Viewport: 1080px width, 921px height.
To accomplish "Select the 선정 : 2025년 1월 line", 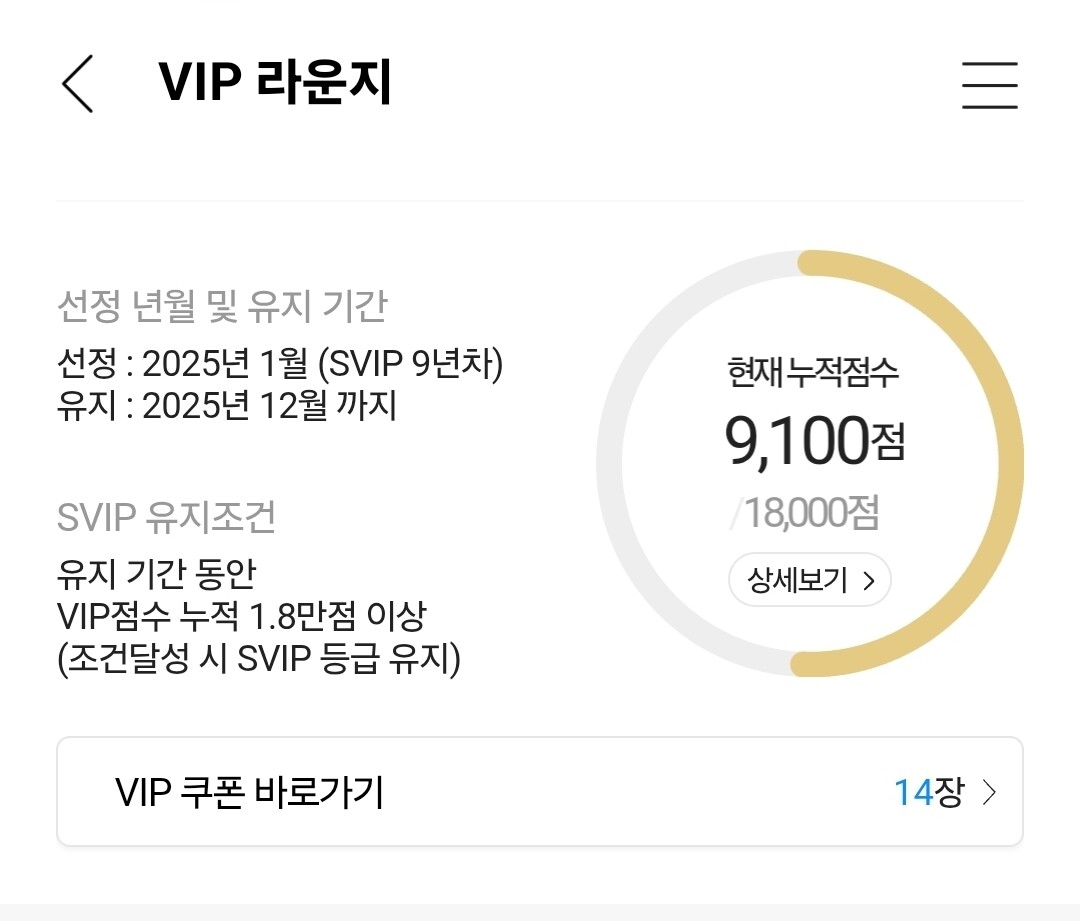I will pos(280,364).
